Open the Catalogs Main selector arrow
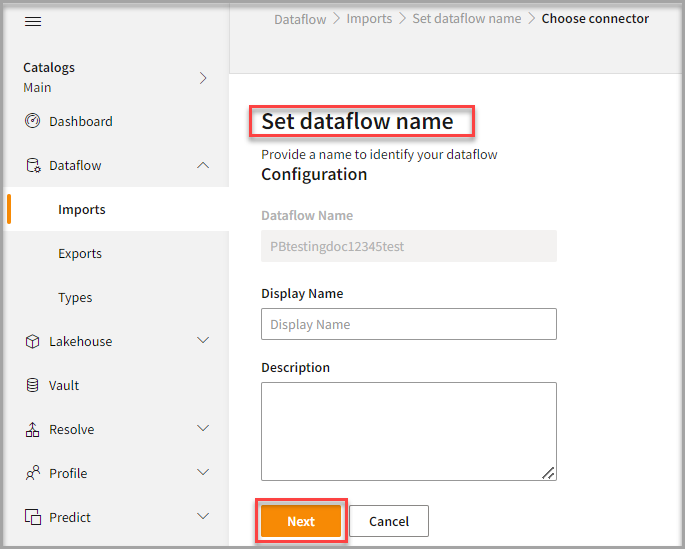Screen dimensions: 685x549 [203, 77]
